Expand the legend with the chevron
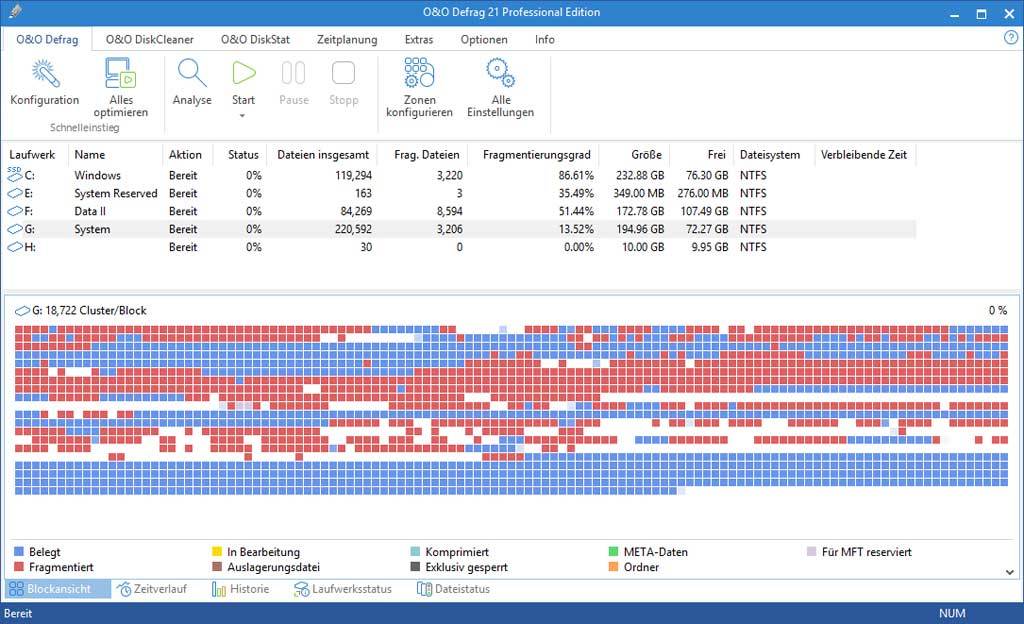 click(x=1010, y=572)
